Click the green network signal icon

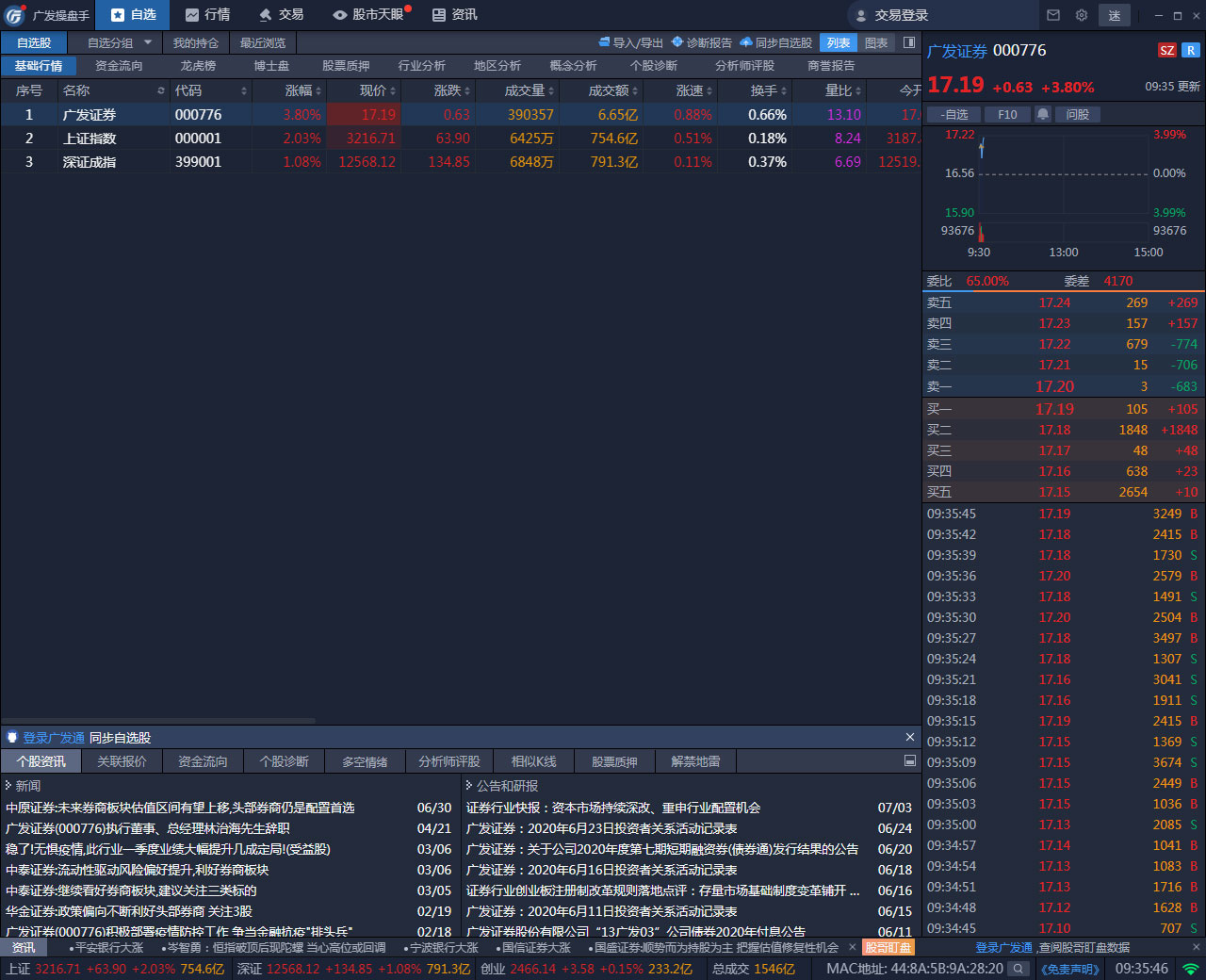click(1191, 969)
